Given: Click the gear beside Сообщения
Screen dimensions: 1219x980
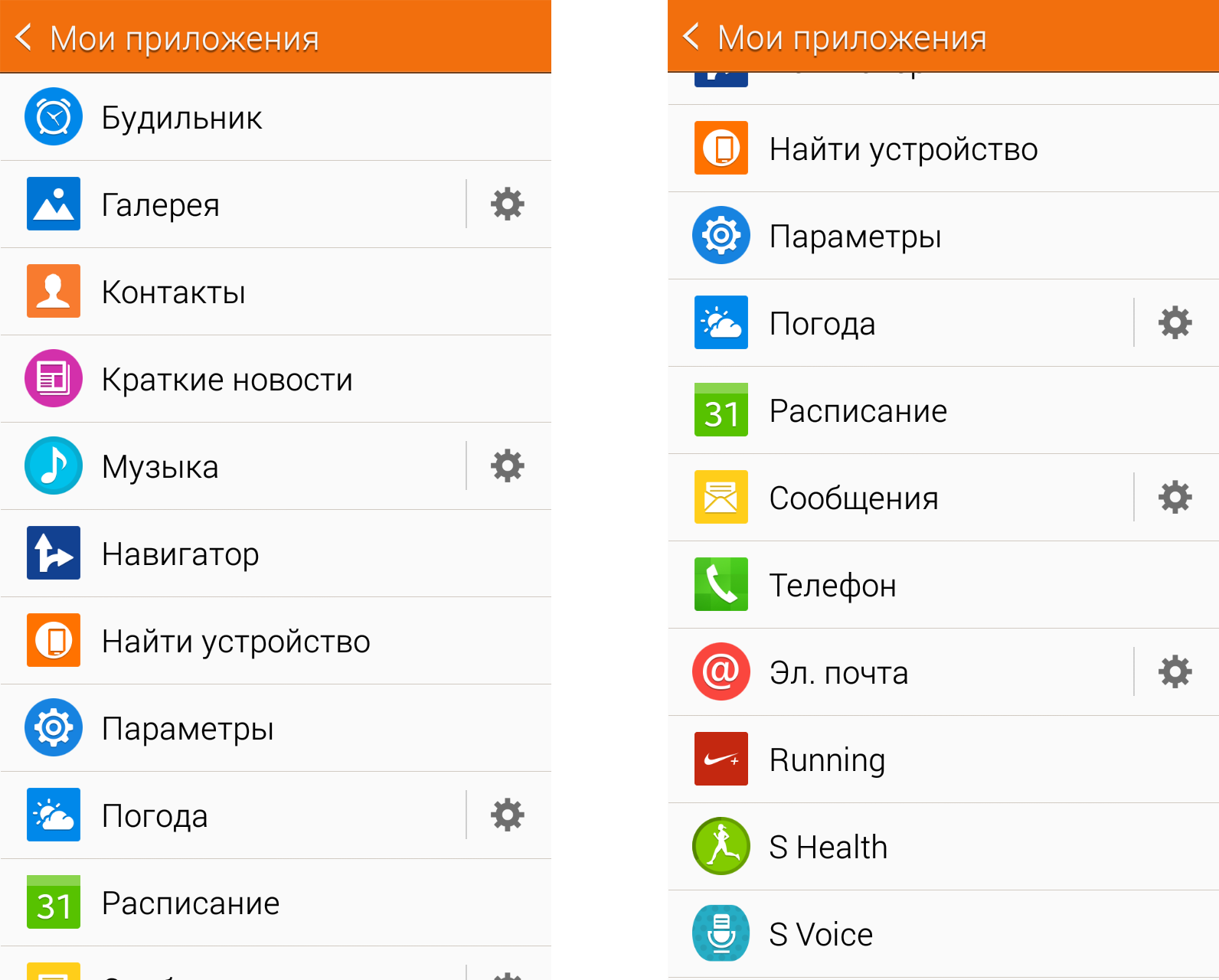Looking at the screenshot, I should tap(1175, 497).
